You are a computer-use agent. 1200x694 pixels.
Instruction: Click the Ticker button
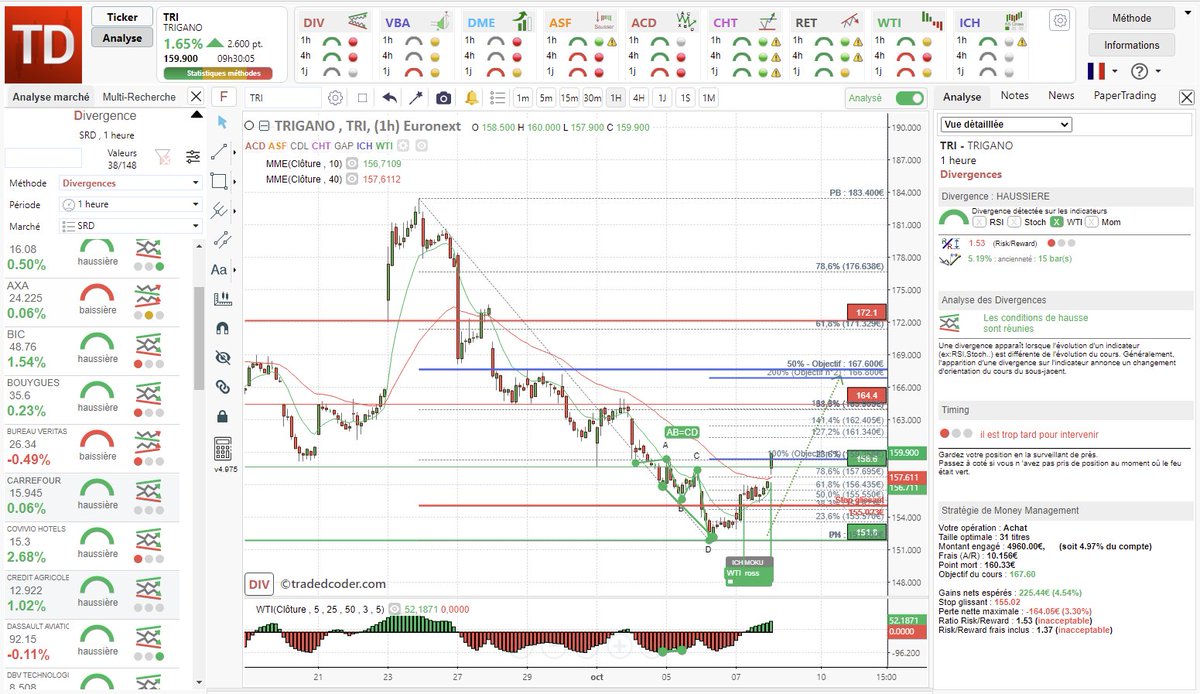tap(122, 17)
